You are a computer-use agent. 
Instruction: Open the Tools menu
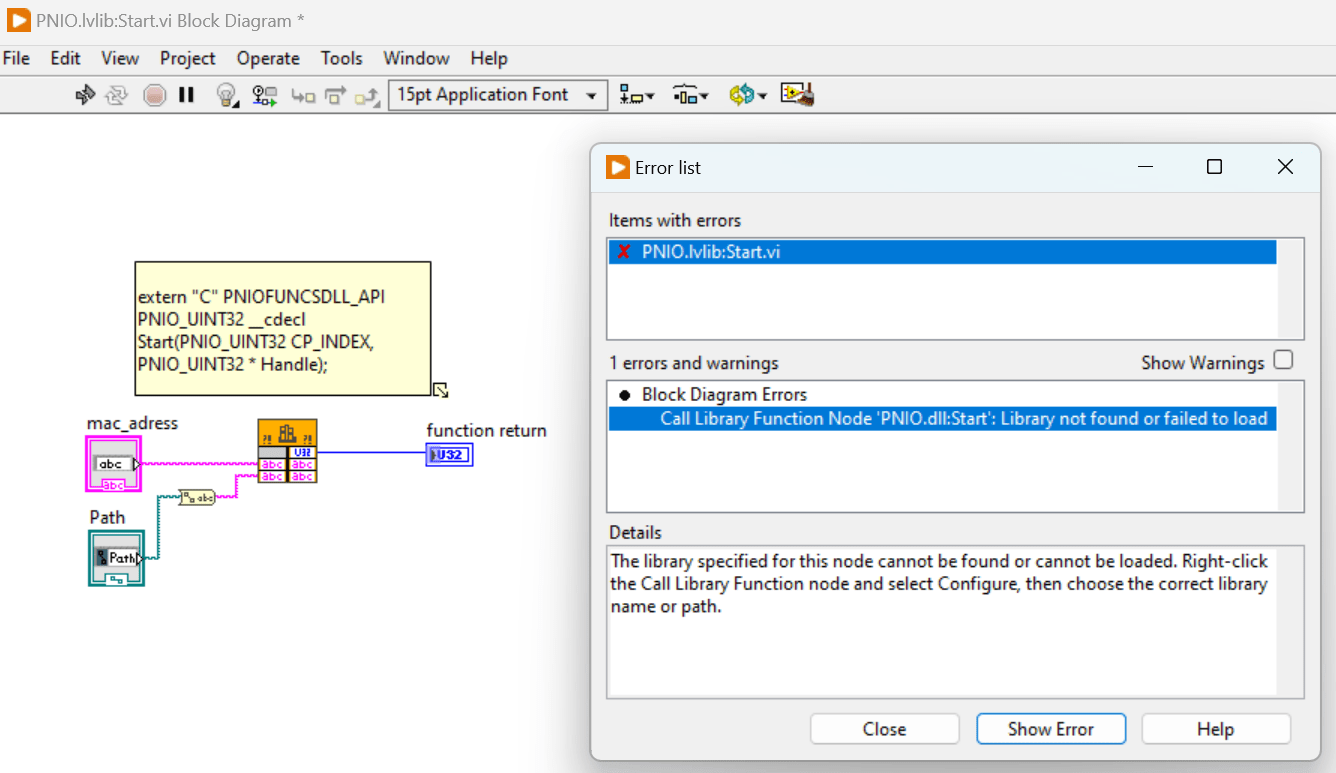coord(341,58)
